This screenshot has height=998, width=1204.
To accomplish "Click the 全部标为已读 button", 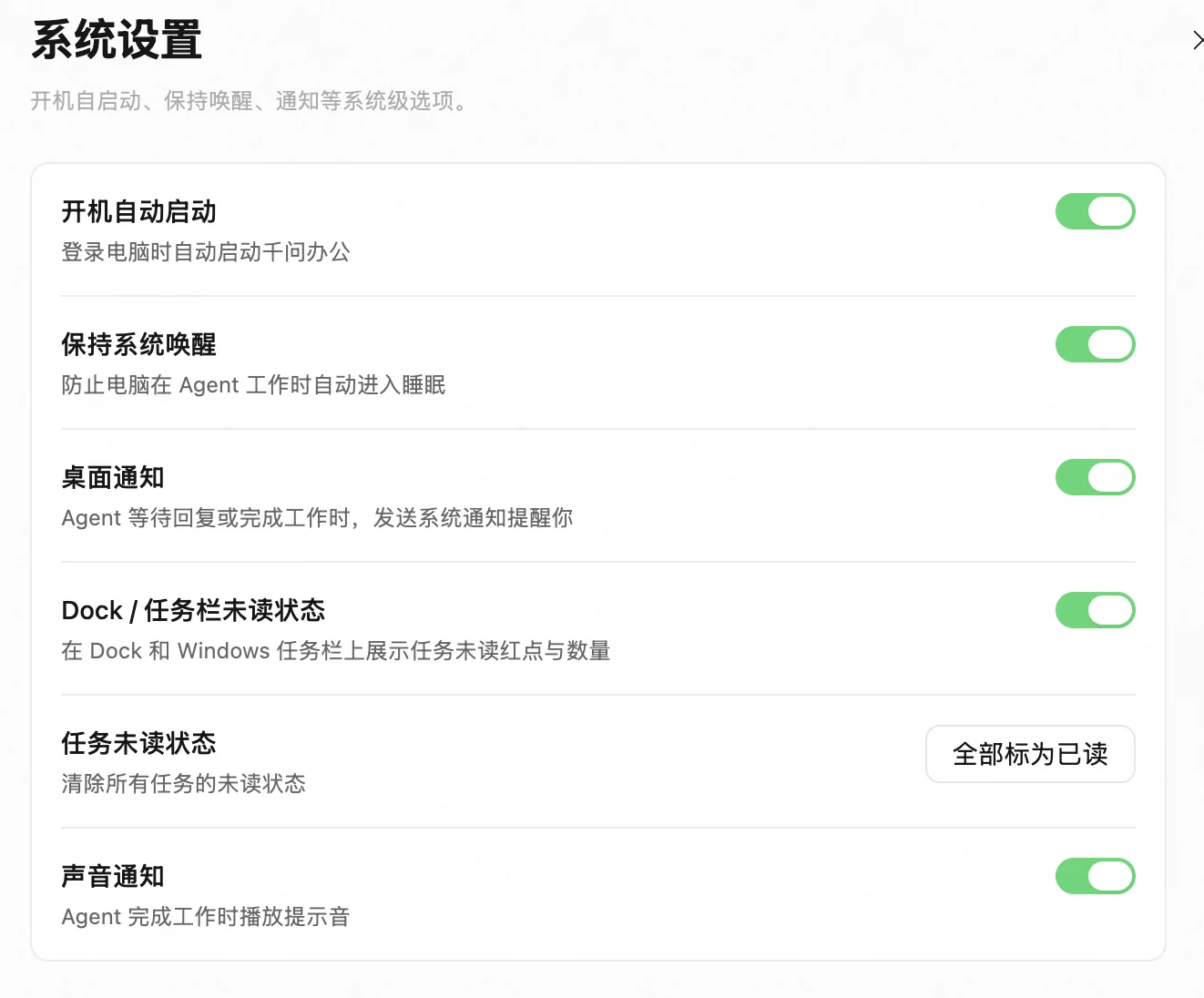I will pyautogui.click(x=1030, y=754).
